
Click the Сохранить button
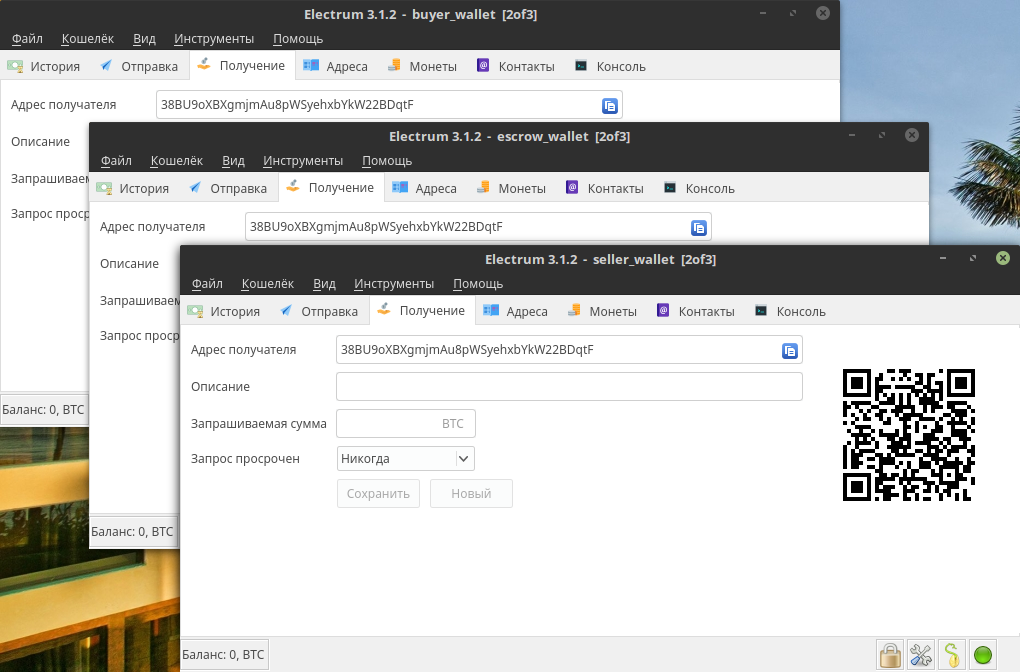click(x=378, y=494)
